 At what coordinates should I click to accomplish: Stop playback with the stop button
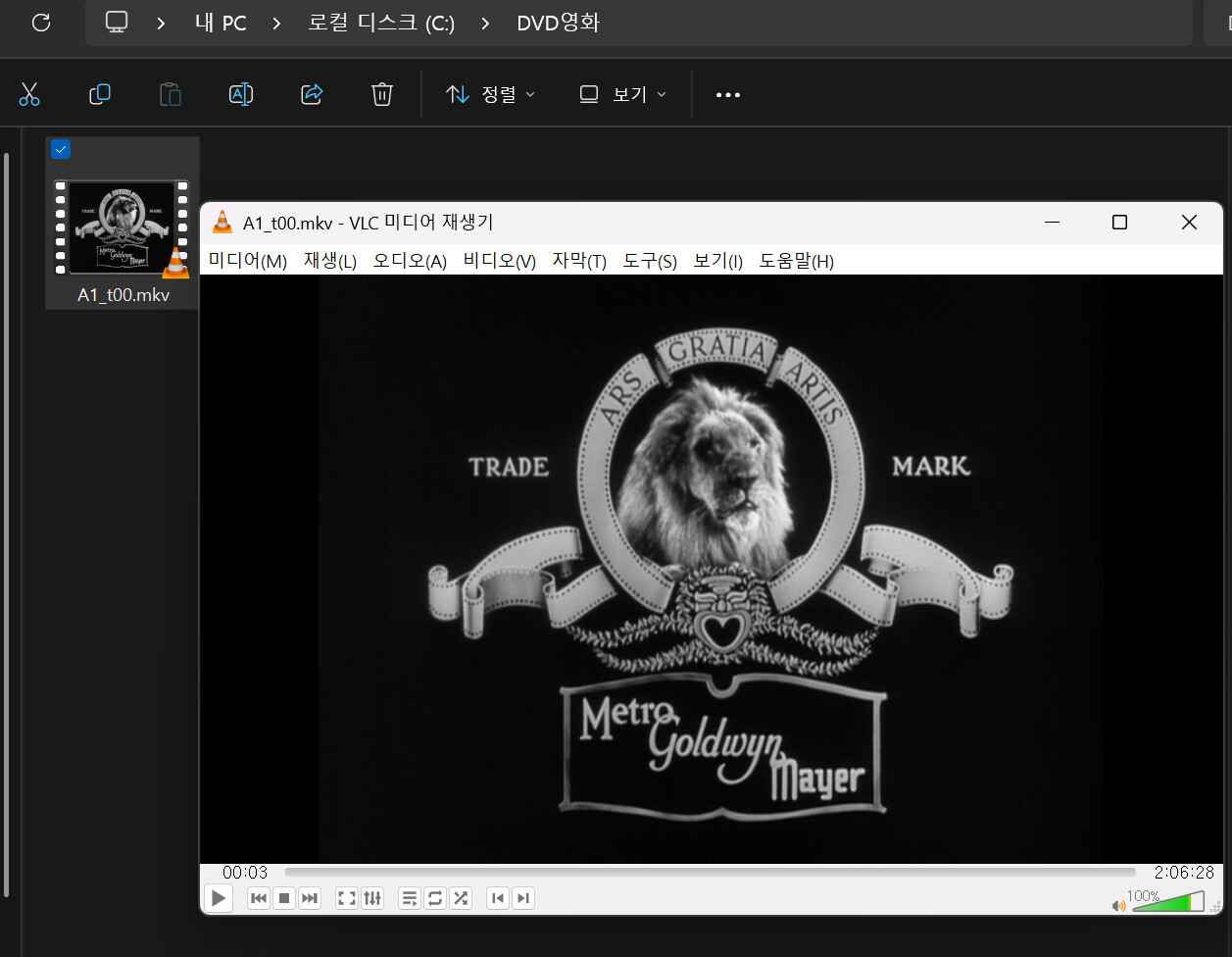(284, 898)
